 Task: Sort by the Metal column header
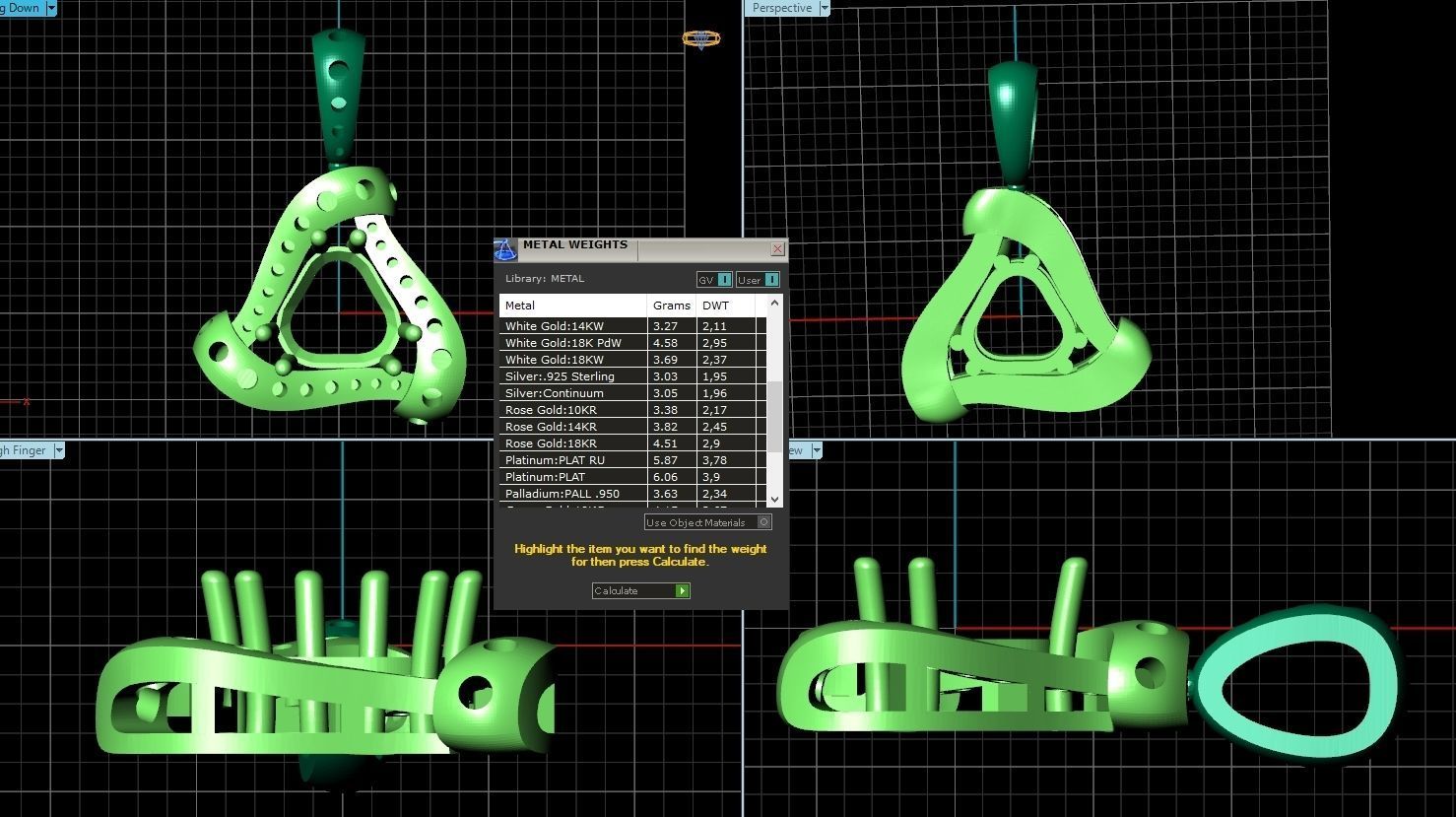(572, 306)
